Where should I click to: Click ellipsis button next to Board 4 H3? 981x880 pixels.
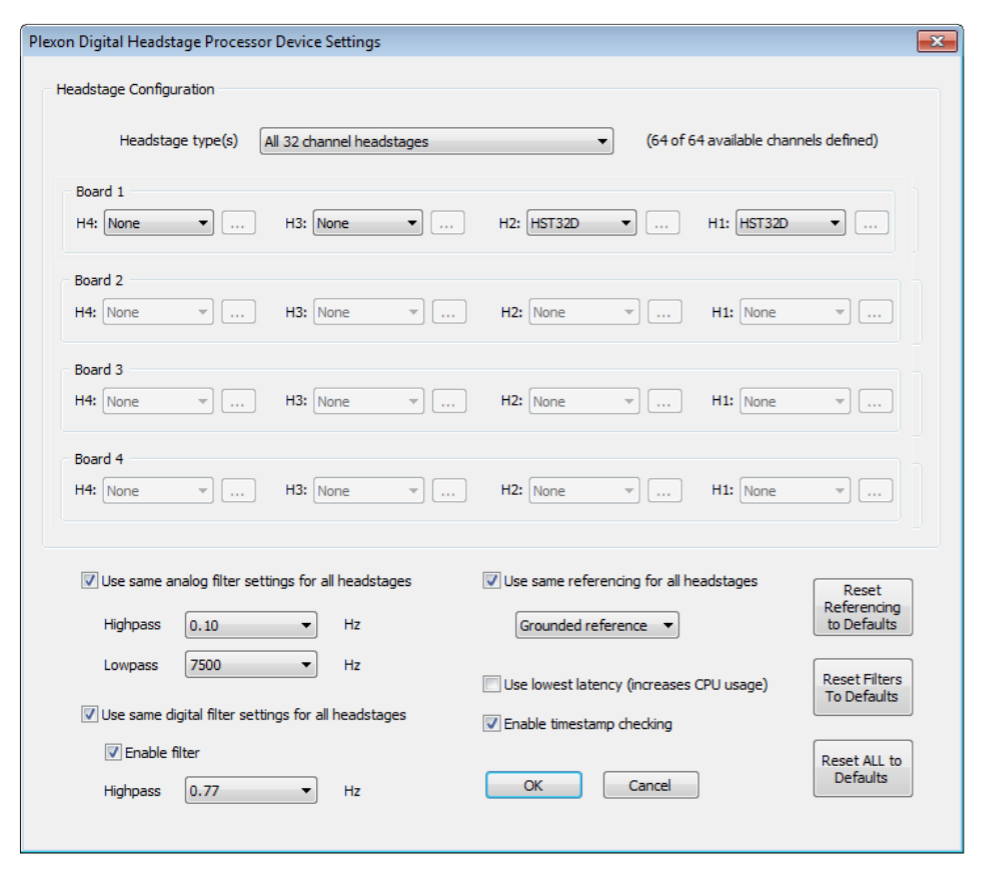[449, 491]
